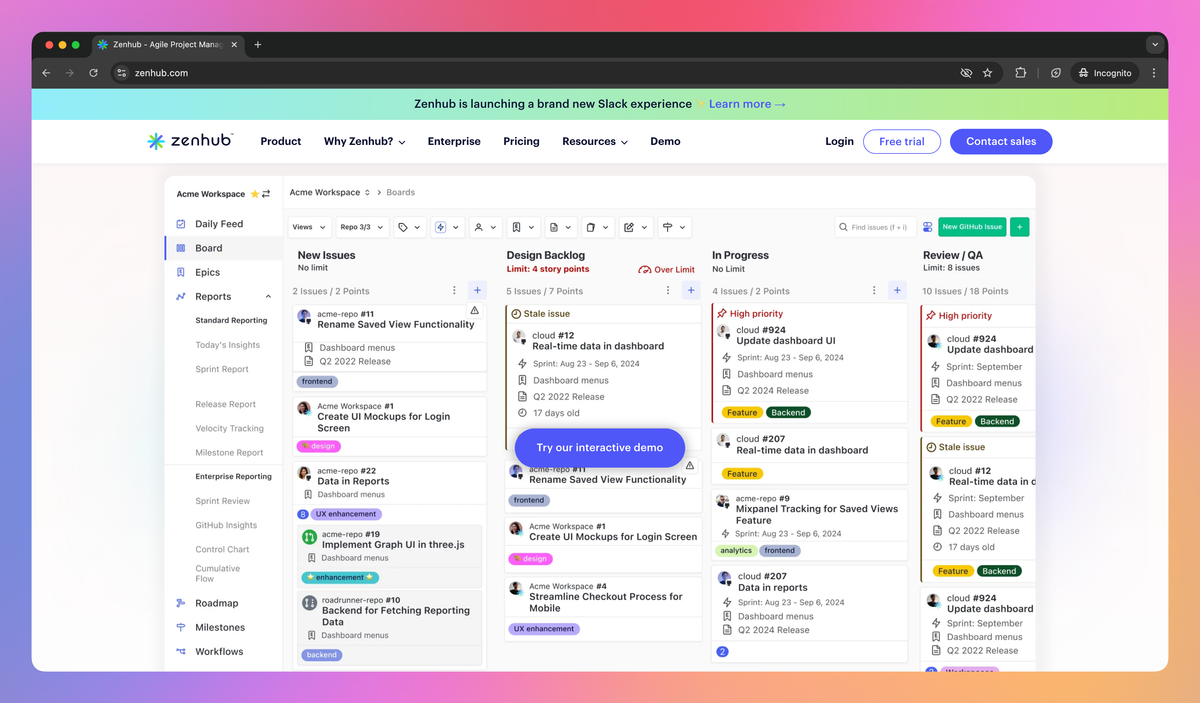Open a new browser tab
The height and width of the screenshot is (703, 1200).
click(x=258, y=45)
